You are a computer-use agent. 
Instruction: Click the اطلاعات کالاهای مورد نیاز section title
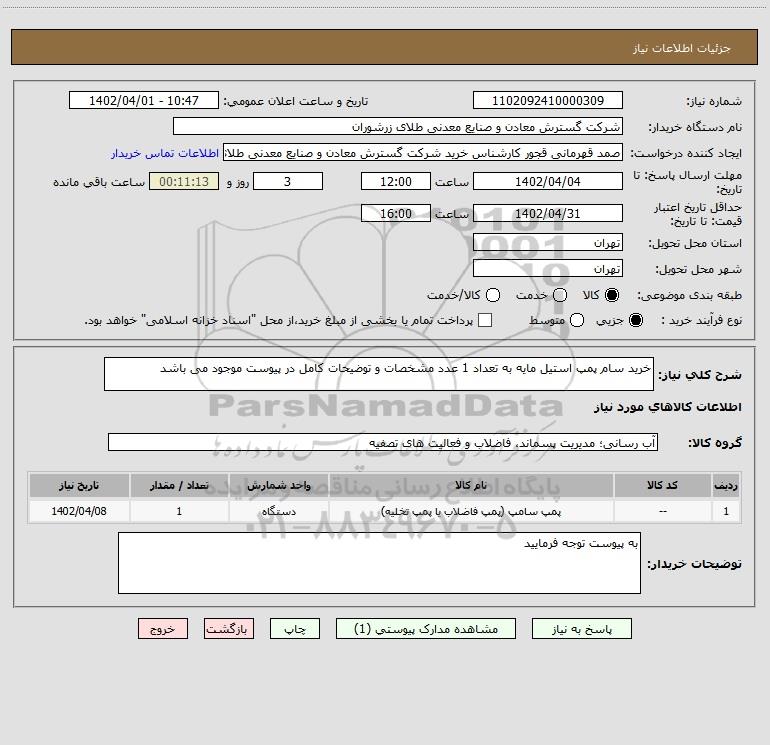tap(667, 407)
